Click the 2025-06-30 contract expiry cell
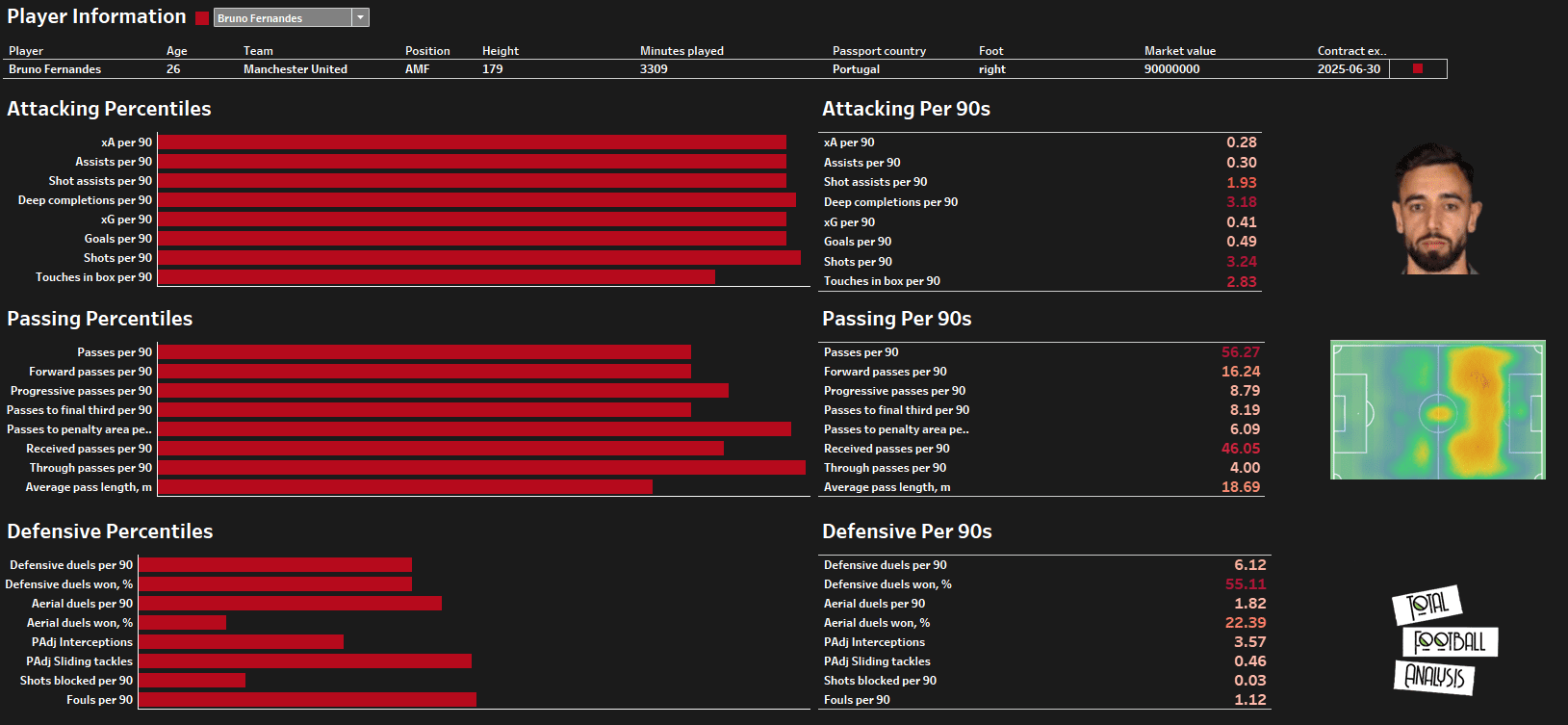This screenshot has width=1568, height=725. (1349, 69)
